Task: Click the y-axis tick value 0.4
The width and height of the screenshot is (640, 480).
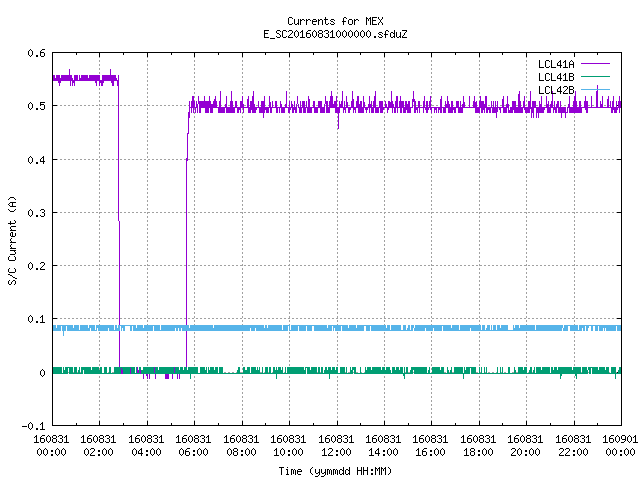Action: click(x=36, y=160)
